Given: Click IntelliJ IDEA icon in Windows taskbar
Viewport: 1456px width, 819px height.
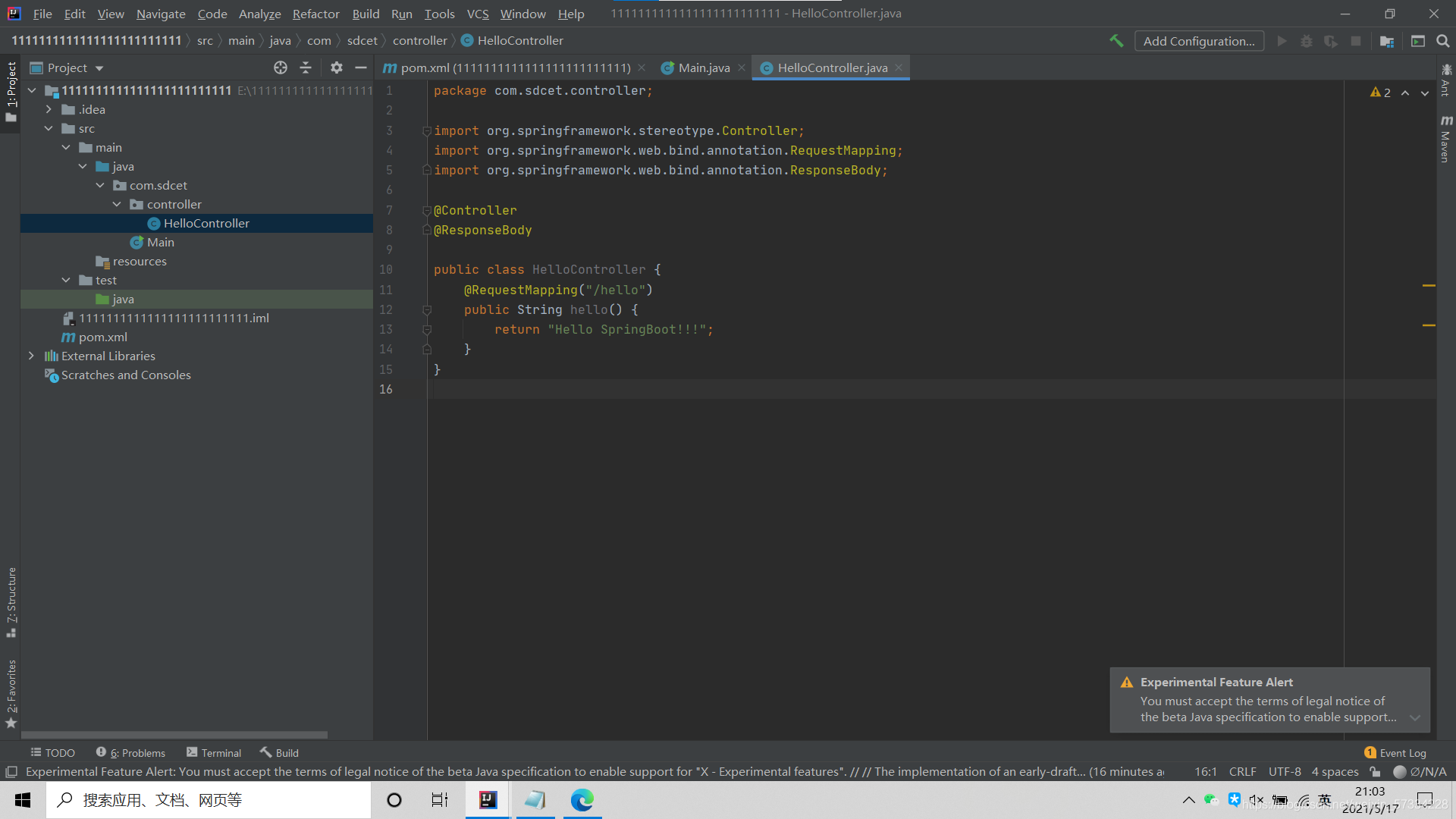Looking at the screenshot, I should [488, 799].
